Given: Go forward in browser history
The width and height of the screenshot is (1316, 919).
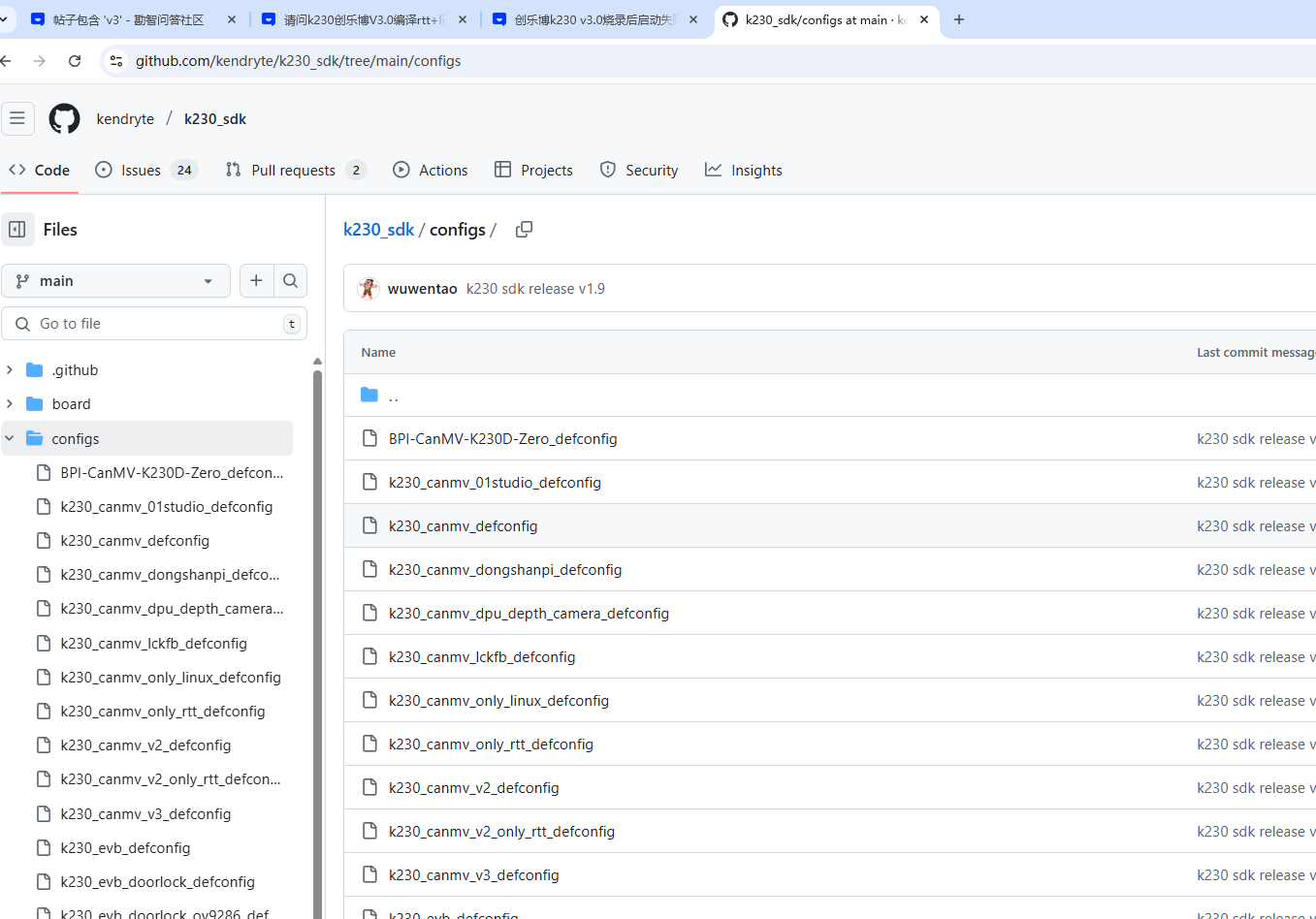Looking at the screenshot, I should pos(40,60).
